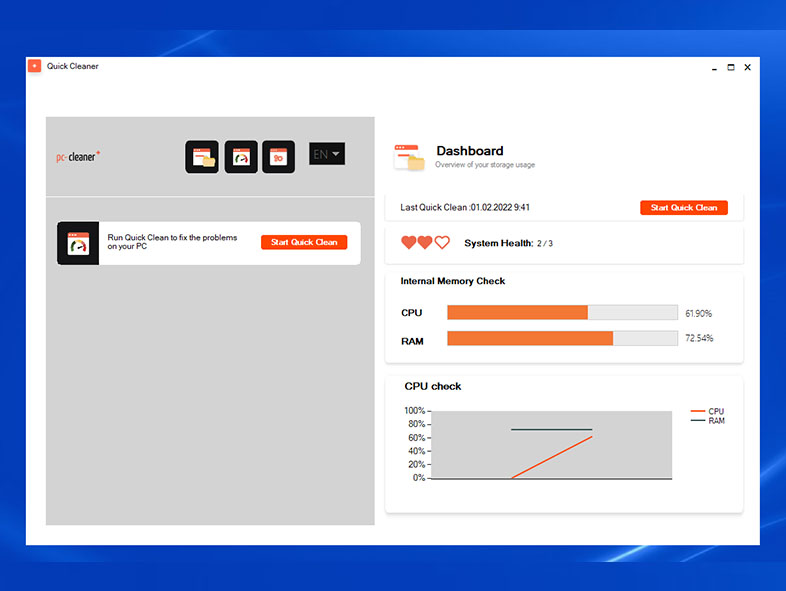Click the Dashboard folder icon beside the heading
Image resolution: width=786 pixels, height=591 pixels.
(409, 157)
